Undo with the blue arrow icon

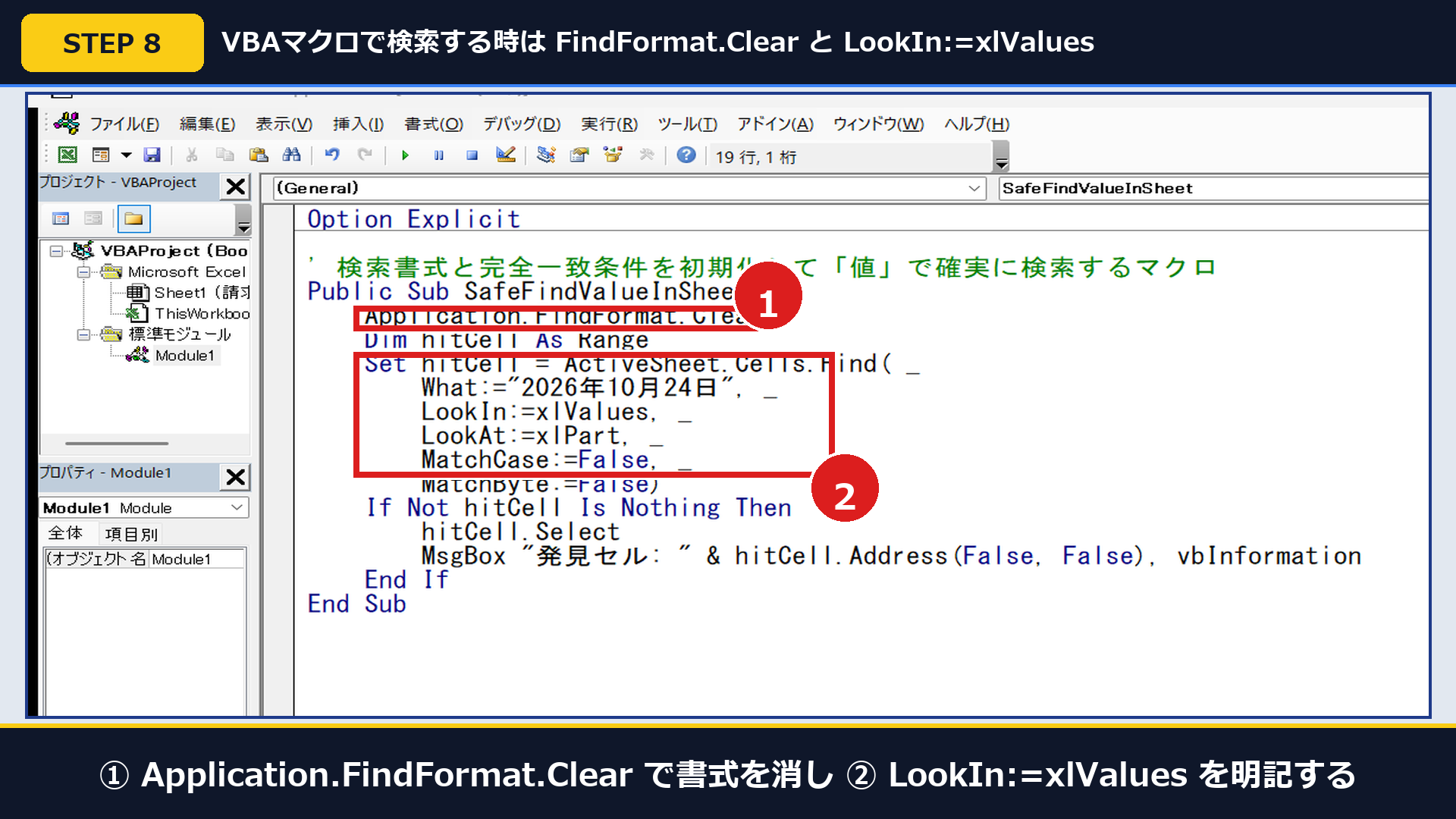pos(332,155)
